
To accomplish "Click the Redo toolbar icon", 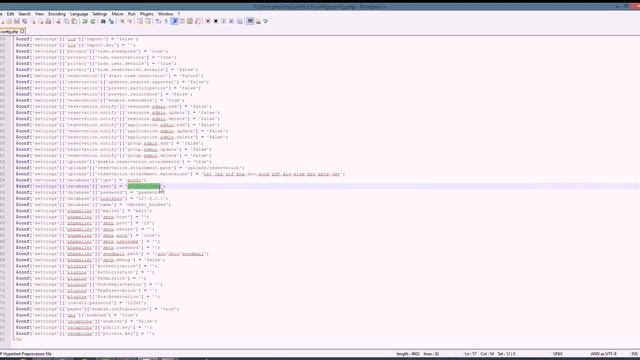I will point(93,21).
